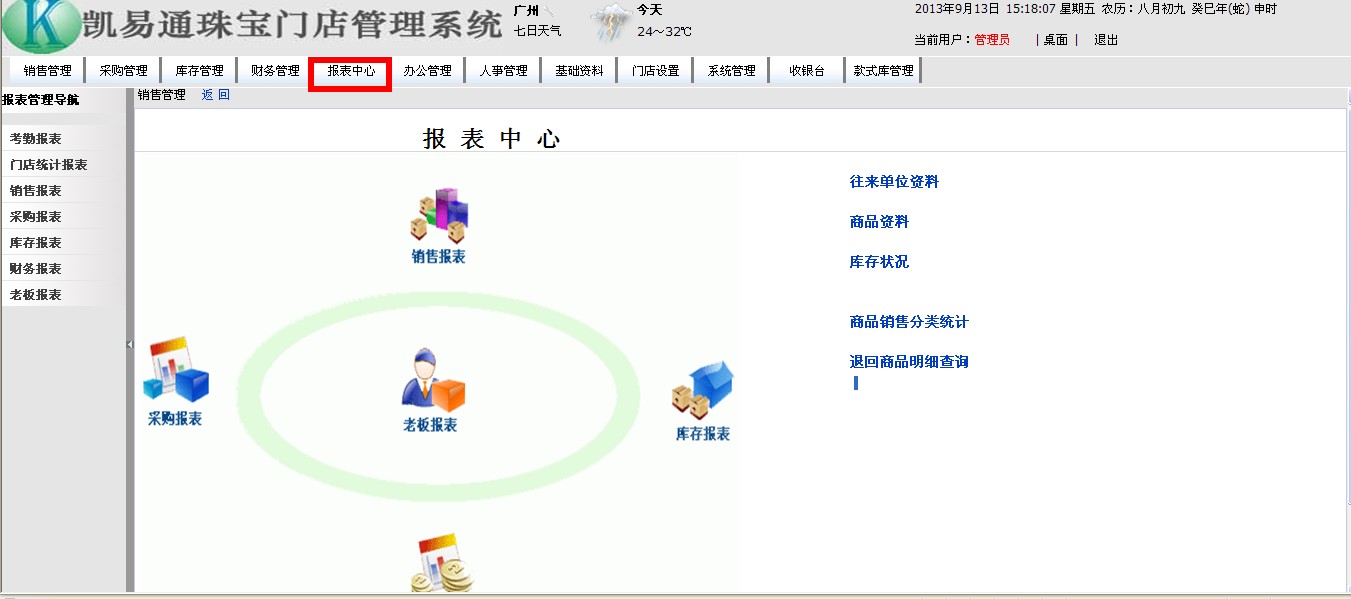Click the finance report coins icon
The height and width of the screenshot is (599, 1351).
pos(441,564)
